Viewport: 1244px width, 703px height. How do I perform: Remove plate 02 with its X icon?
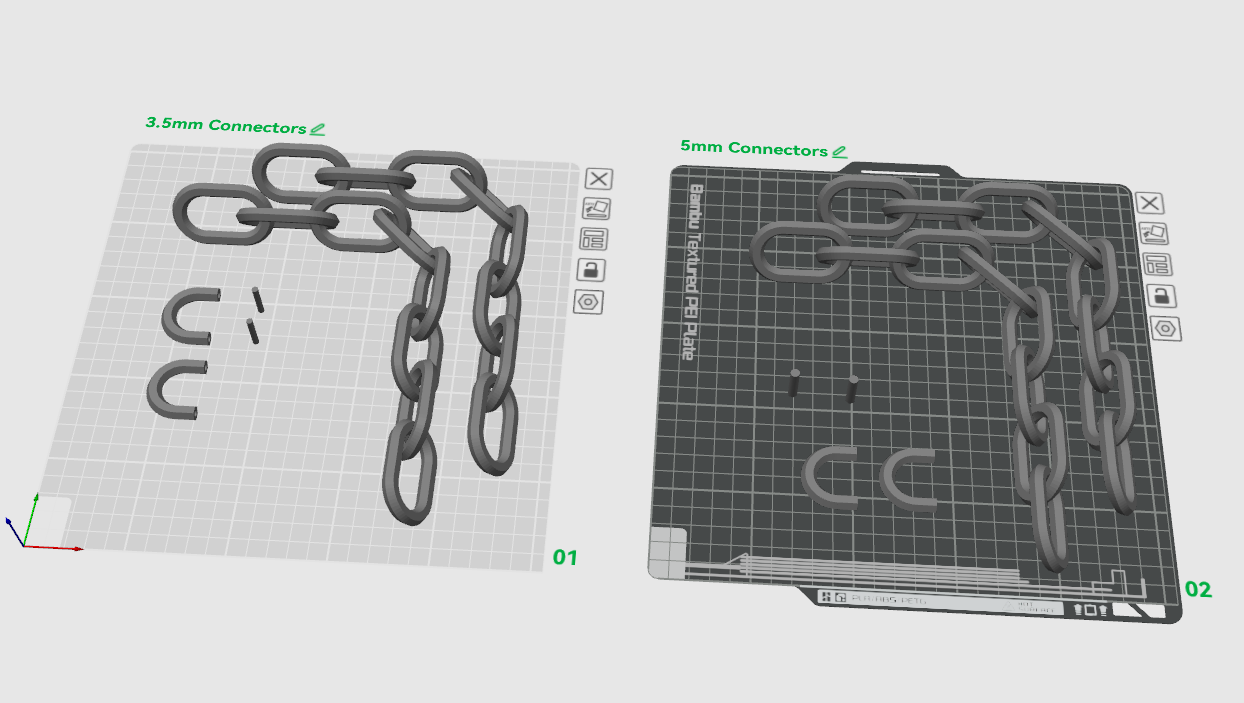click(x=1151, y=204)
